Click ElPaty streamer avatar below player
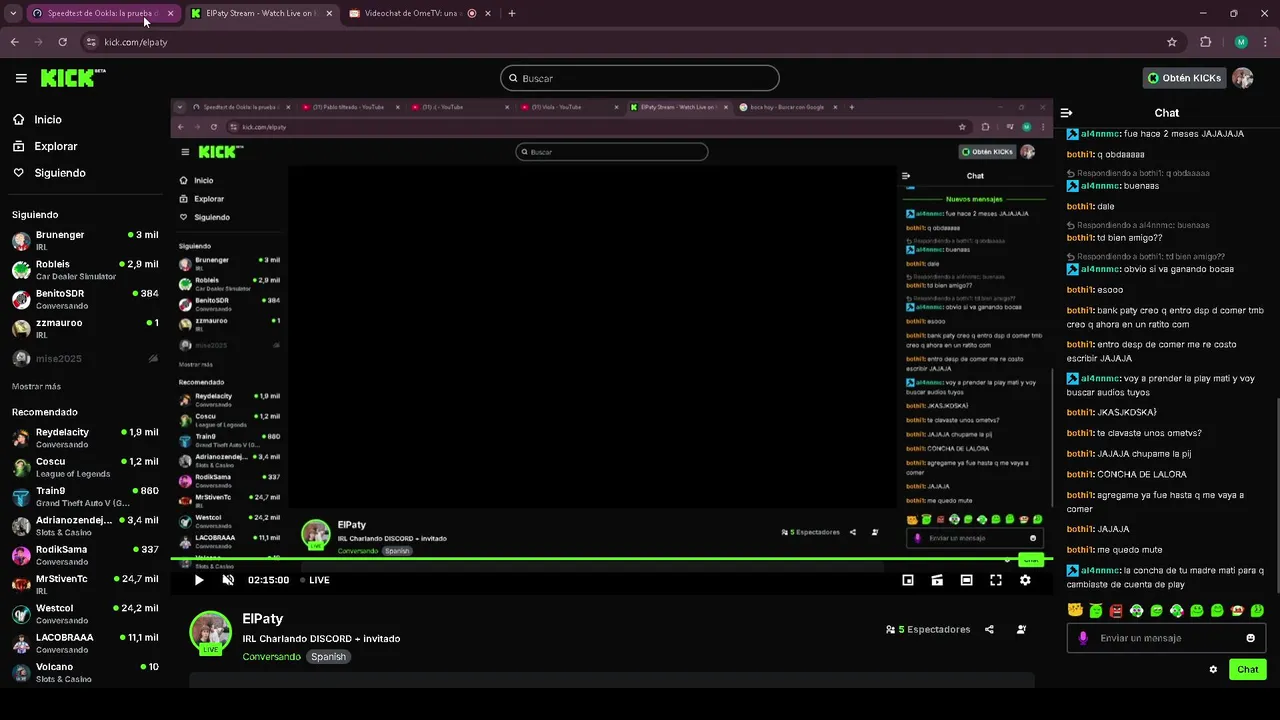 coord(210,632)
